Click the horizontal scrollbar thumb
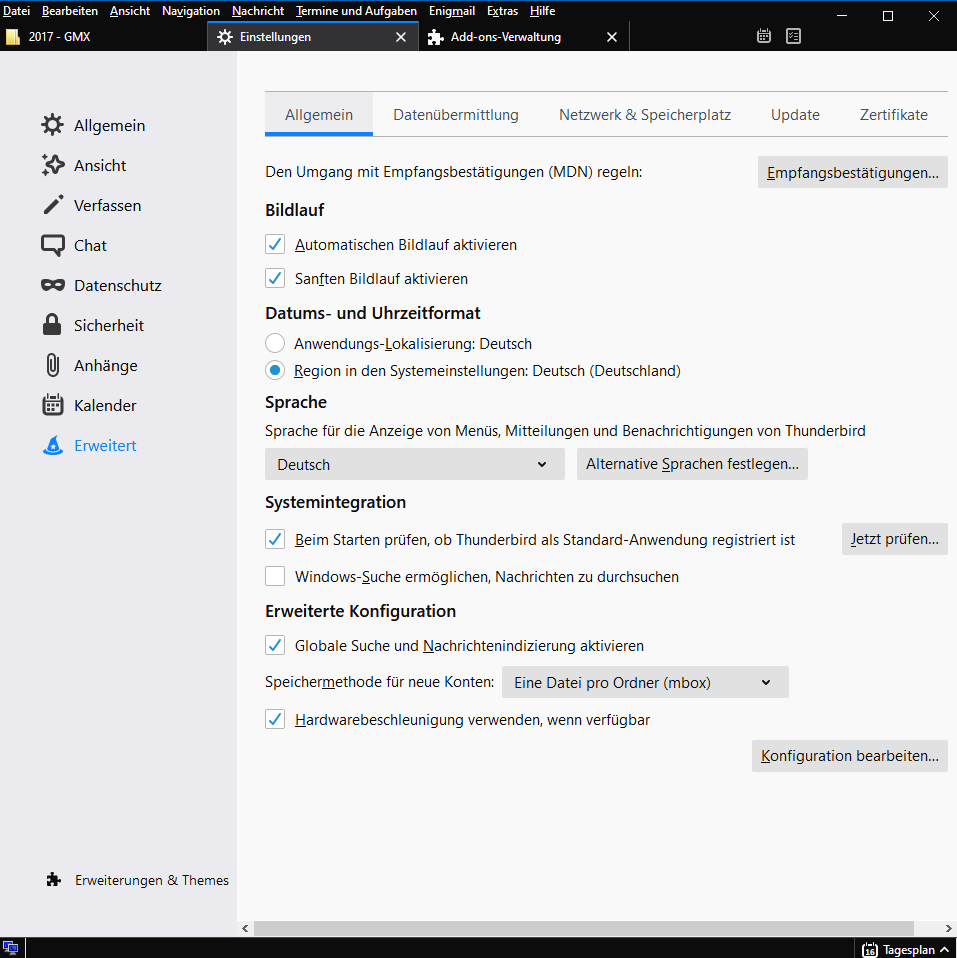Viewport: 957px width, 958px height. pos(584,928)
